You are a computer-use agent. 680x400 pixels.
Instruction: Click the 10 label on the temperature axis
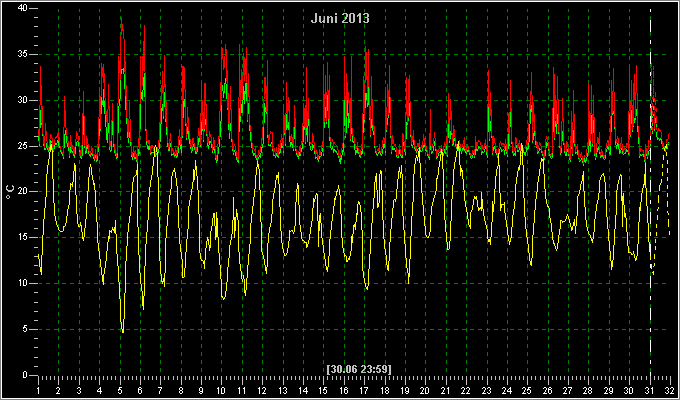point(23,283)
